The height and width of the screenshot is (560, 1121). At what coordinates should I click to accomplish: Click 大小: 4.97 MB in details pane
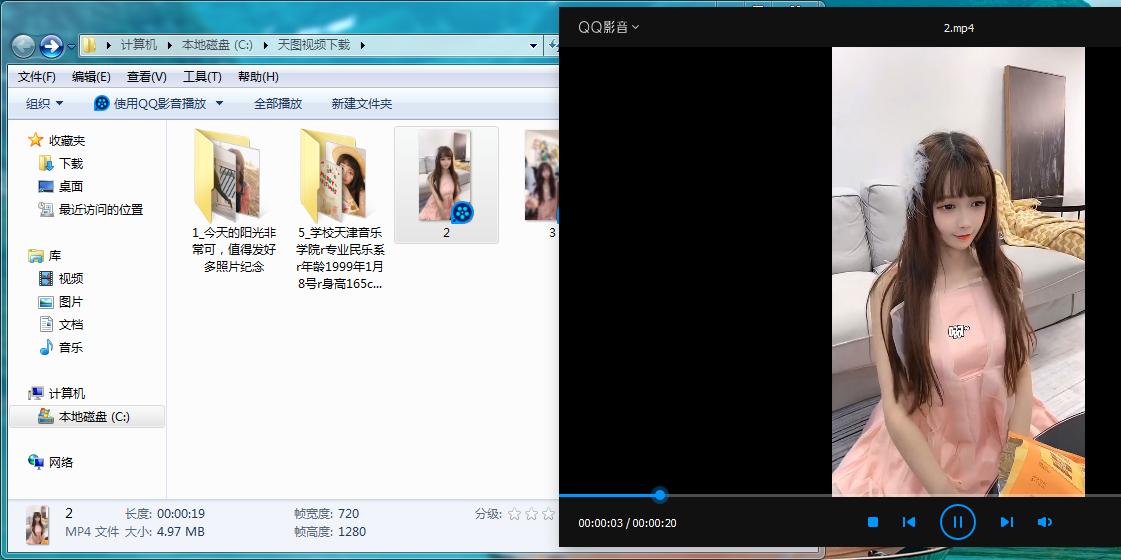[x=165, y=531]
